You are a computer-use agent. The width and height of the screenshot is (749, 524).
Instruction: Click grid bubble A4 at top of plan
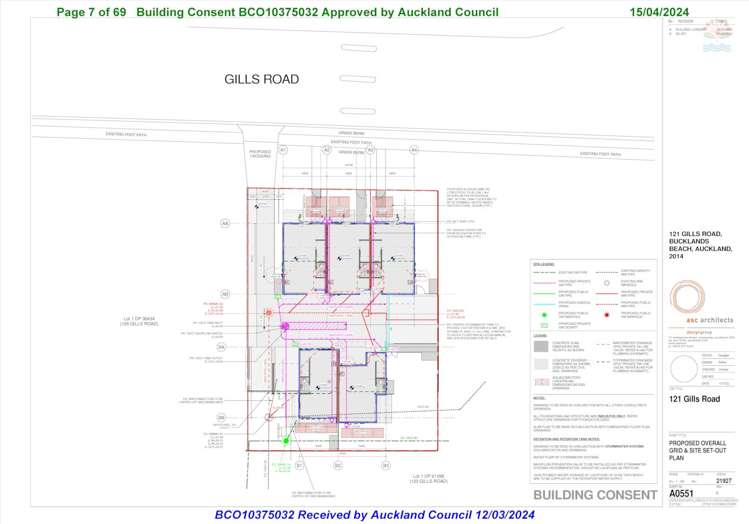(414, 150)
